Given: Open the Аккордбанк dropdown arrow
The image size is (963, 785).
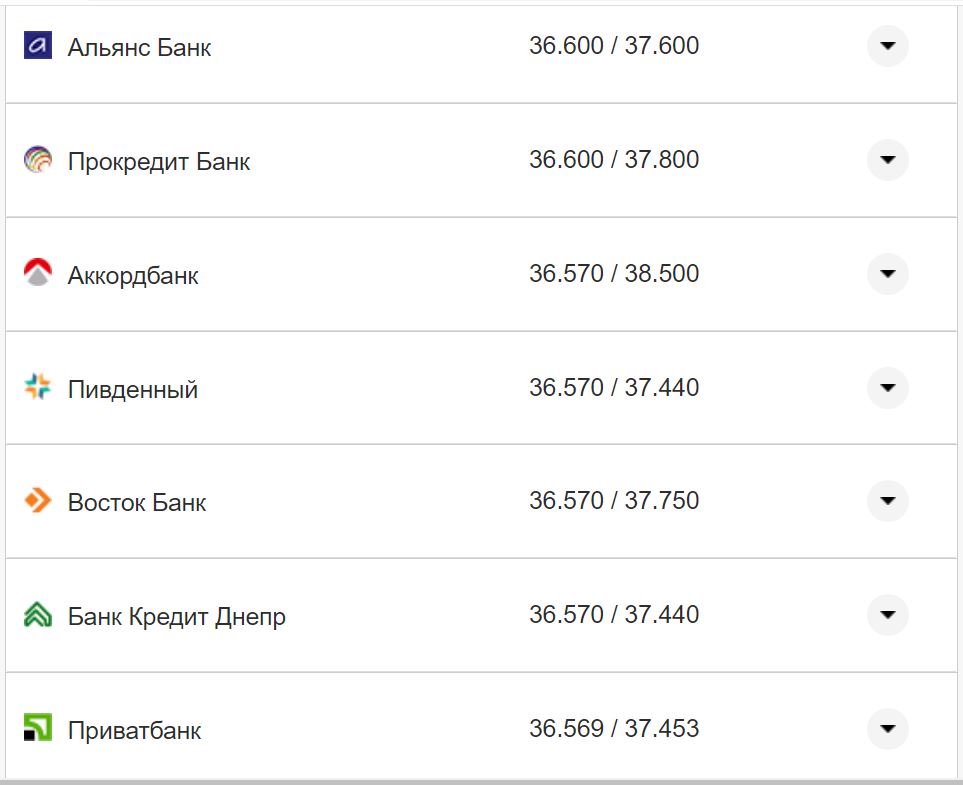Looking at the screenshot, I should pyautogui.click(x=887, y=274).
